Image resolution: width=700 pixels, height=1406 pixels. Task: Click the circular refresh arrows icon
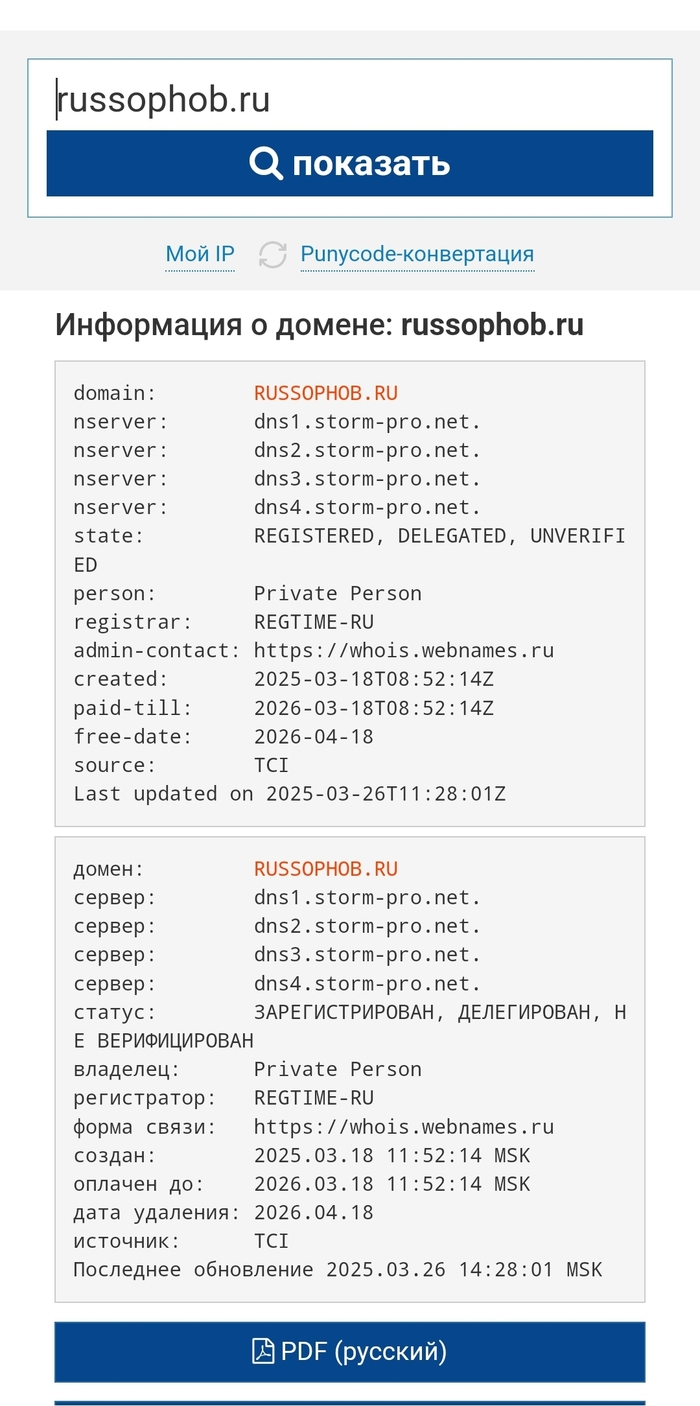click(x=272, y=255)
